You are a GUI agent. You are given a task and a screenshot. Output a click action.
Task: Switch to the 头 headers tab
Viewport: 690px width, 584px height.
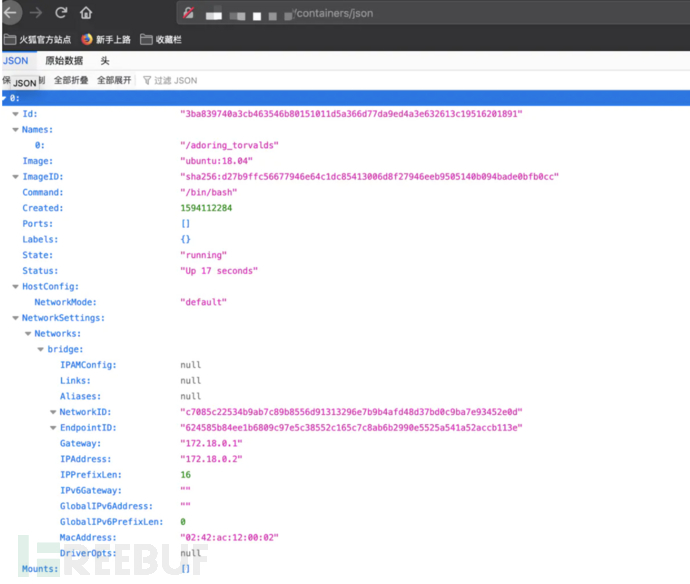pyautogui.click(x=105, y=61)
